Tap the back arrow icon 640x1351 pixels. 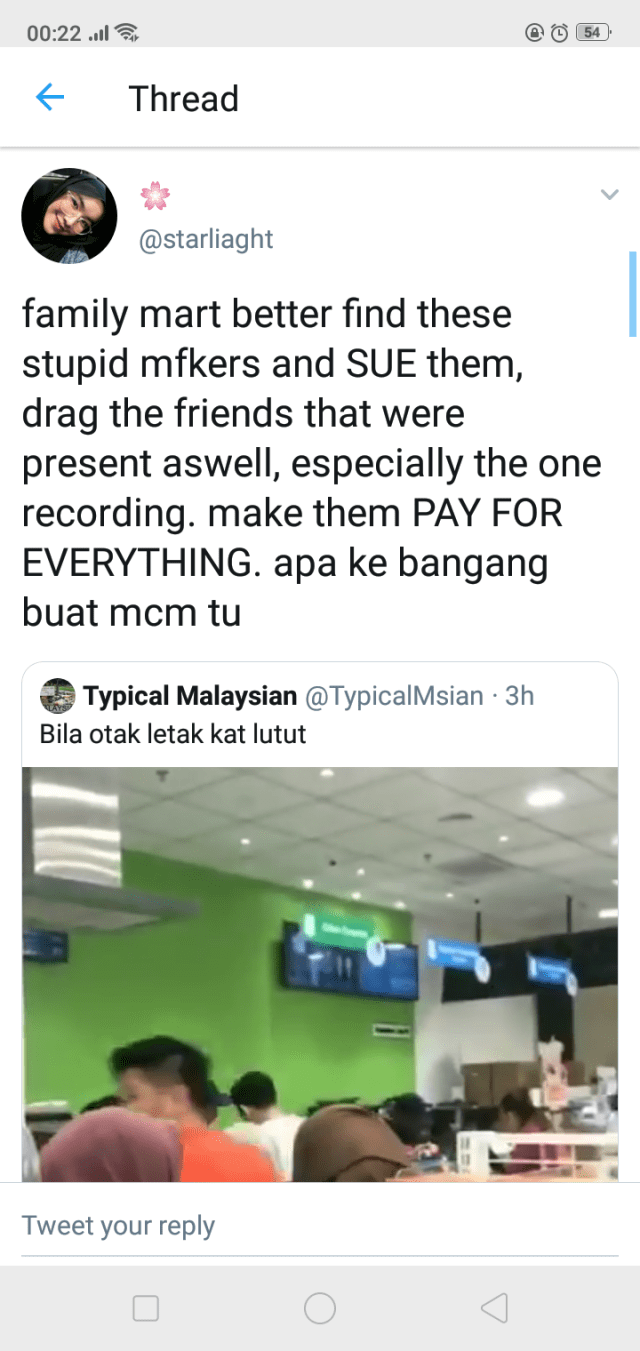pyautogui.click(x=49, y=98)
